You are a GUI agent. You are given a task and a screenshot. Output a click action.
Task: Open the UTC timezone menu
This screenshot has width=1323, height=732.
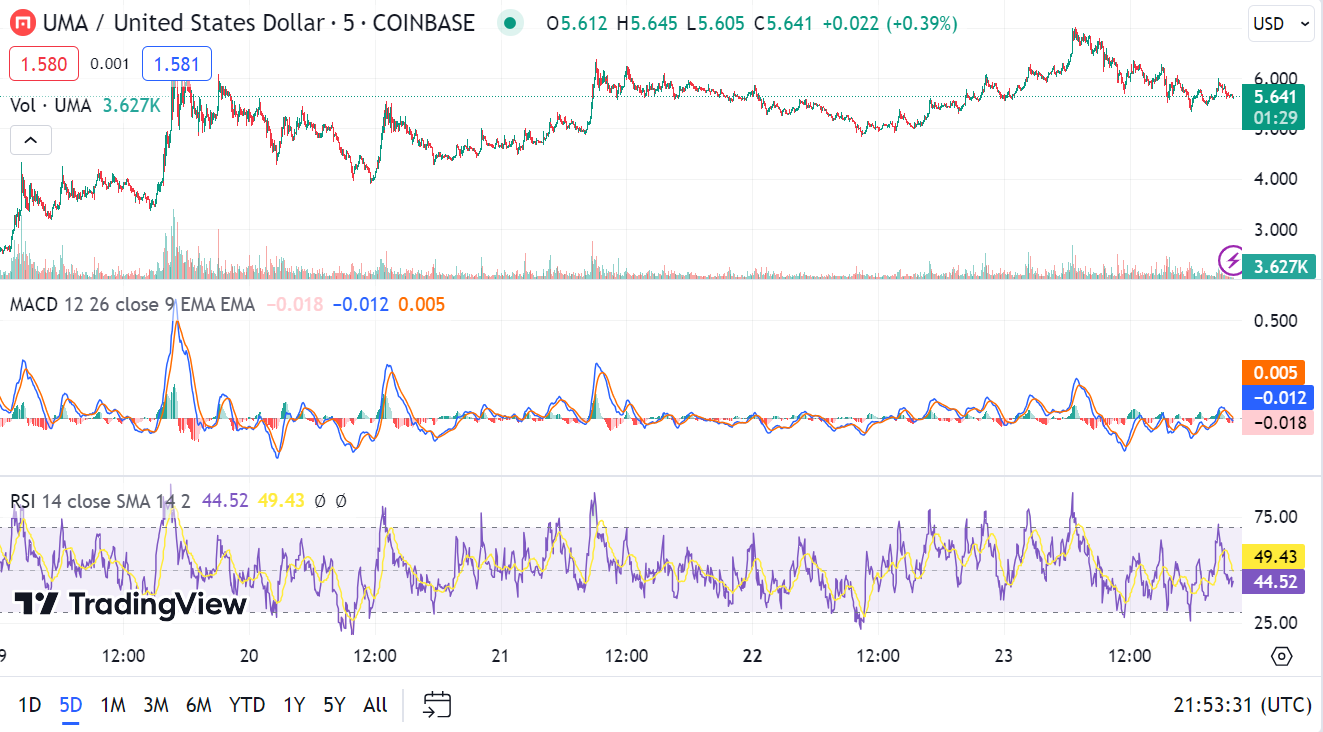pos(1242,705)
